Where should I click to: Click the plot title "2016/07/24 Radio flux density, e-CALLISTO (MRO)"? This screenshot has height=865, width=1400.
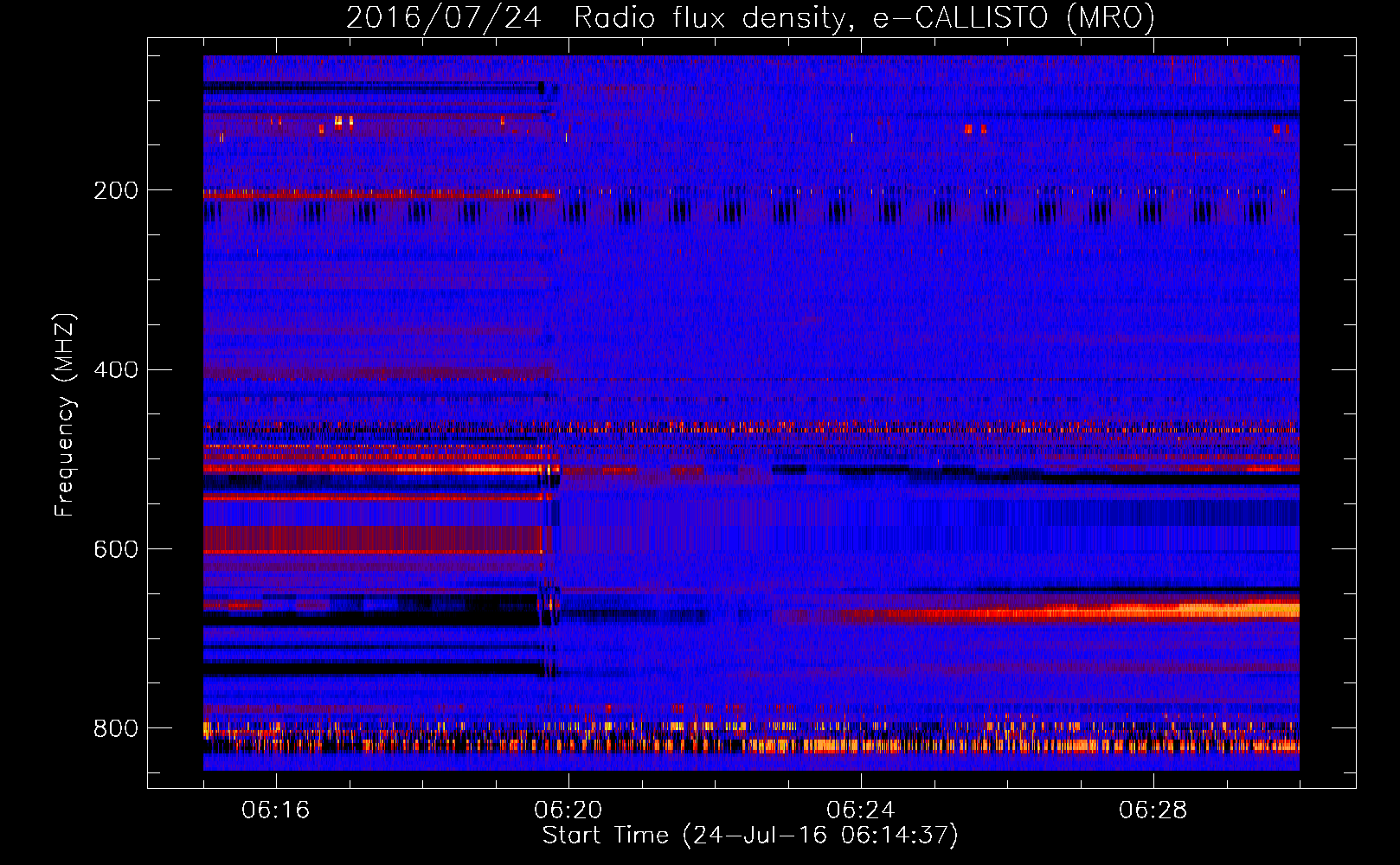[x=750, y=17]
